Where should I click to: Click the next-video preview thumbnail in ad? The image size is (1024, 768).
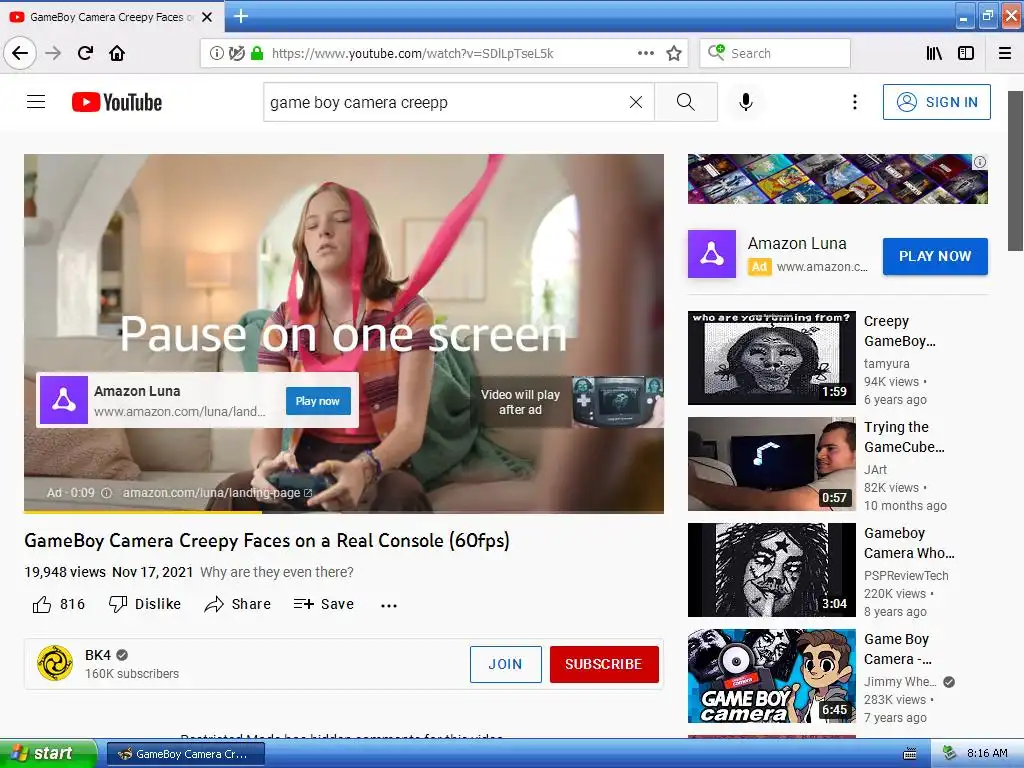coord(618,402)
